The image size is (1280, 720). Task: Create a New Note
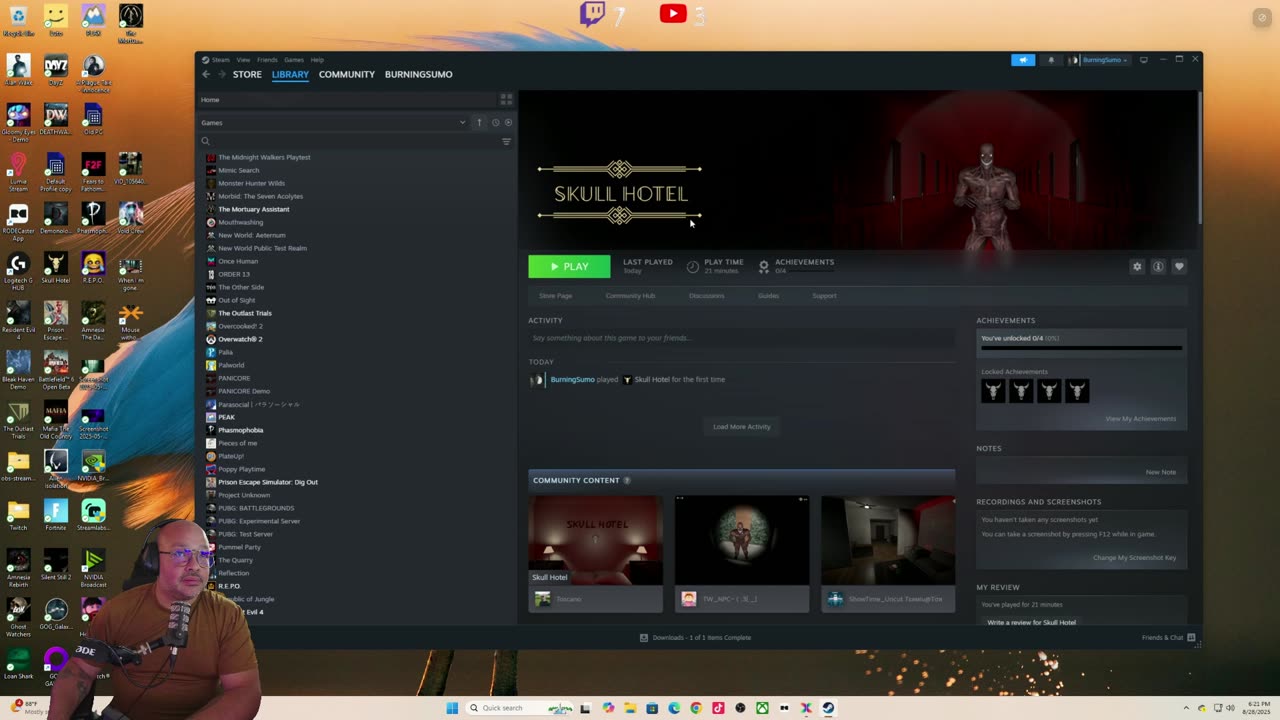click(1161, 472)
